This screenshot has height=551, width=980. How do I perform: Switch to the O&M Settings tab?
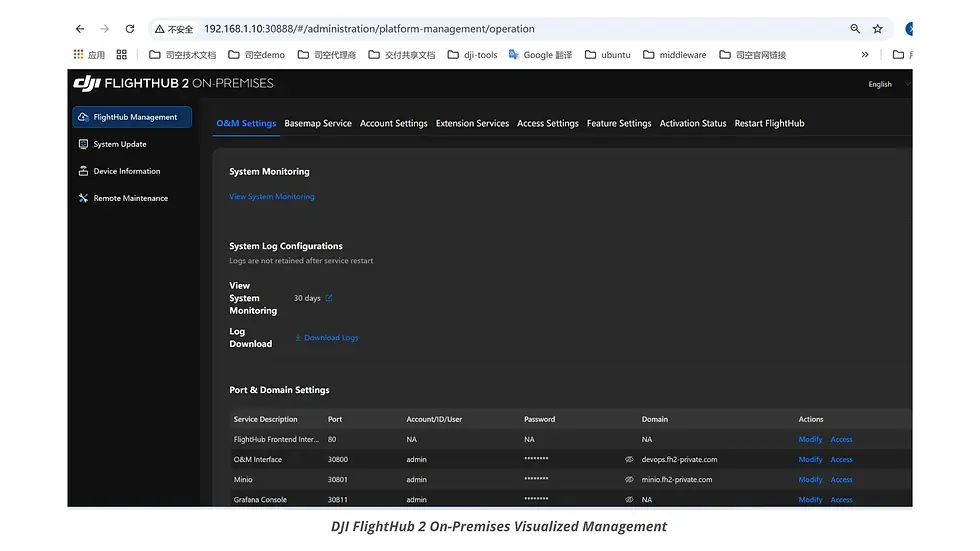246,123
